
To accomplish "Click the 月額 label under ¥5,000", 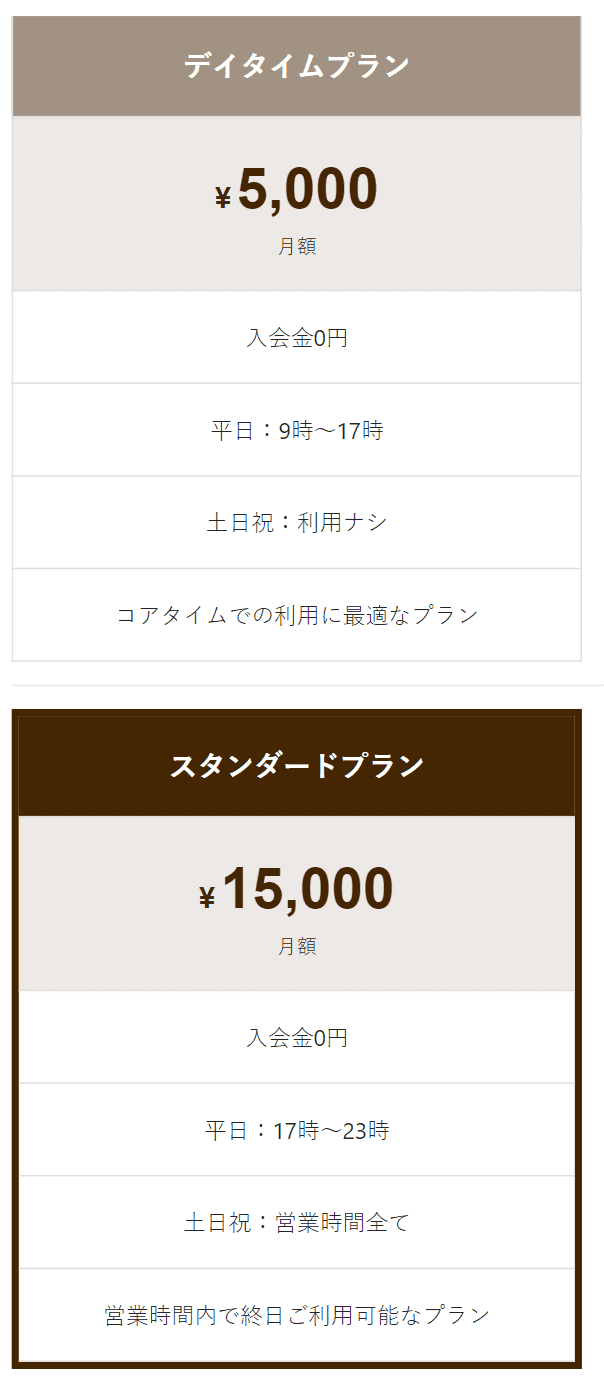I will (x=296, y=246).
